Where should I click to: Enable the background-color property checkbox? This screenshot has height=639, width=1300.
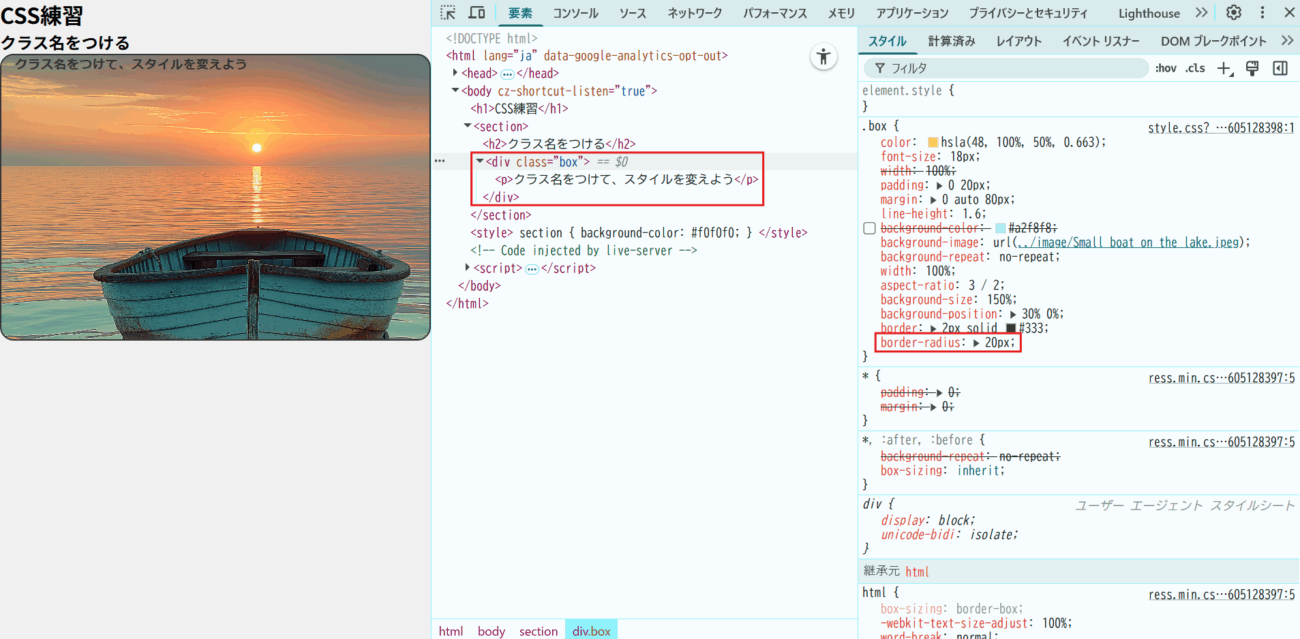(x=869, y=228)
